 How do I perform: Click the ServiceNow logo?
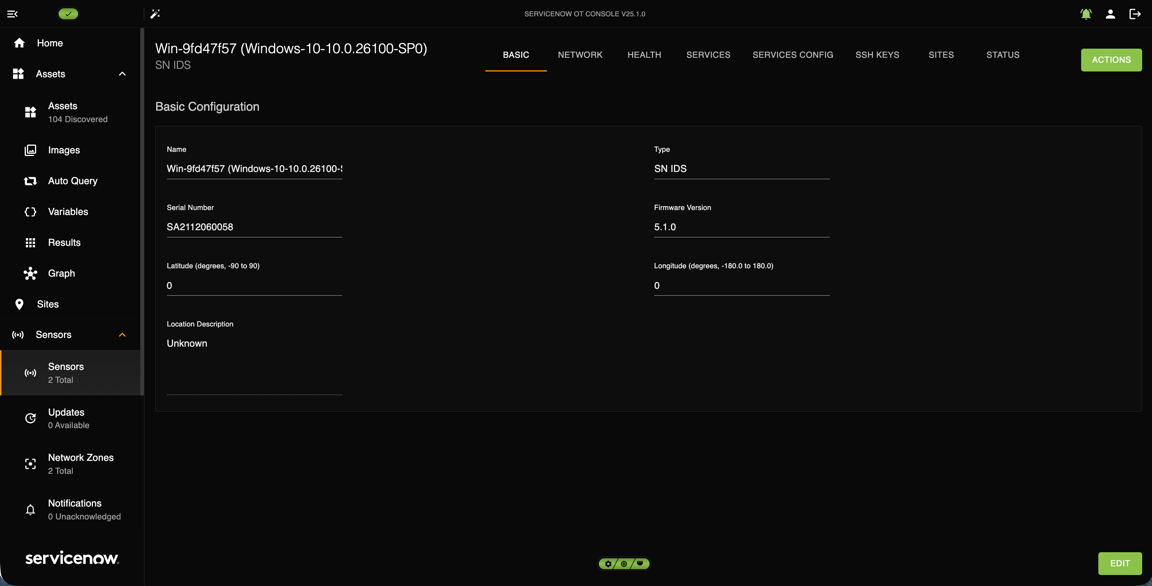[72, 558]
